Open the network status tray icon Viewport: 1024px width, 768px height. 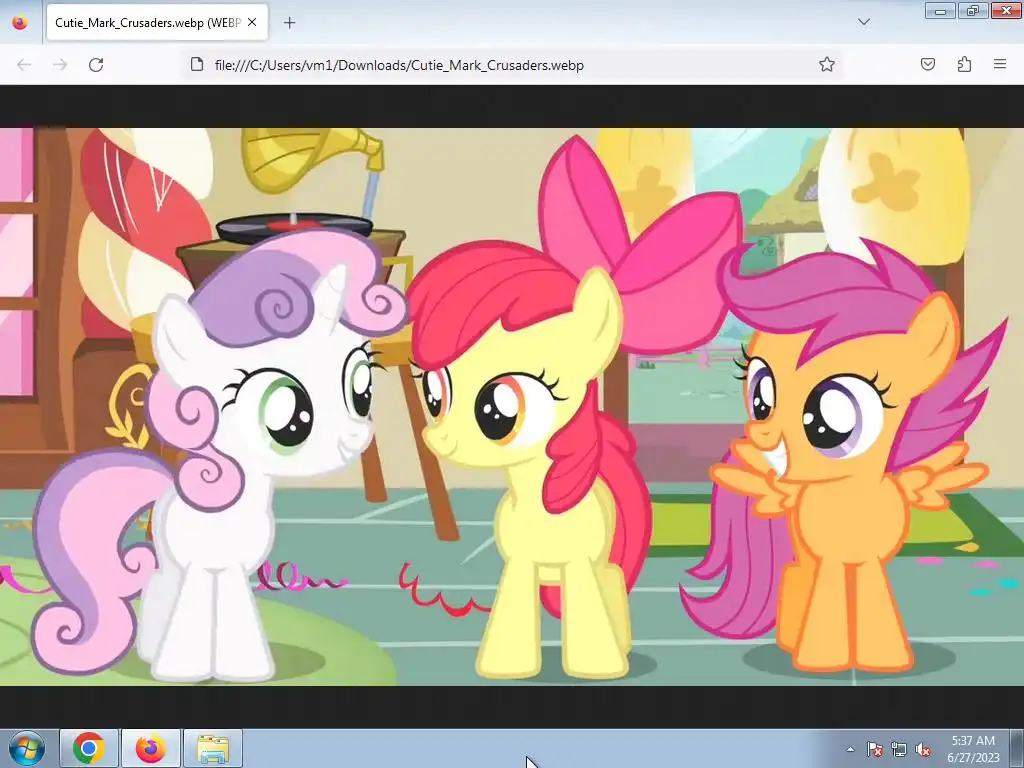[x=899, y=749]
